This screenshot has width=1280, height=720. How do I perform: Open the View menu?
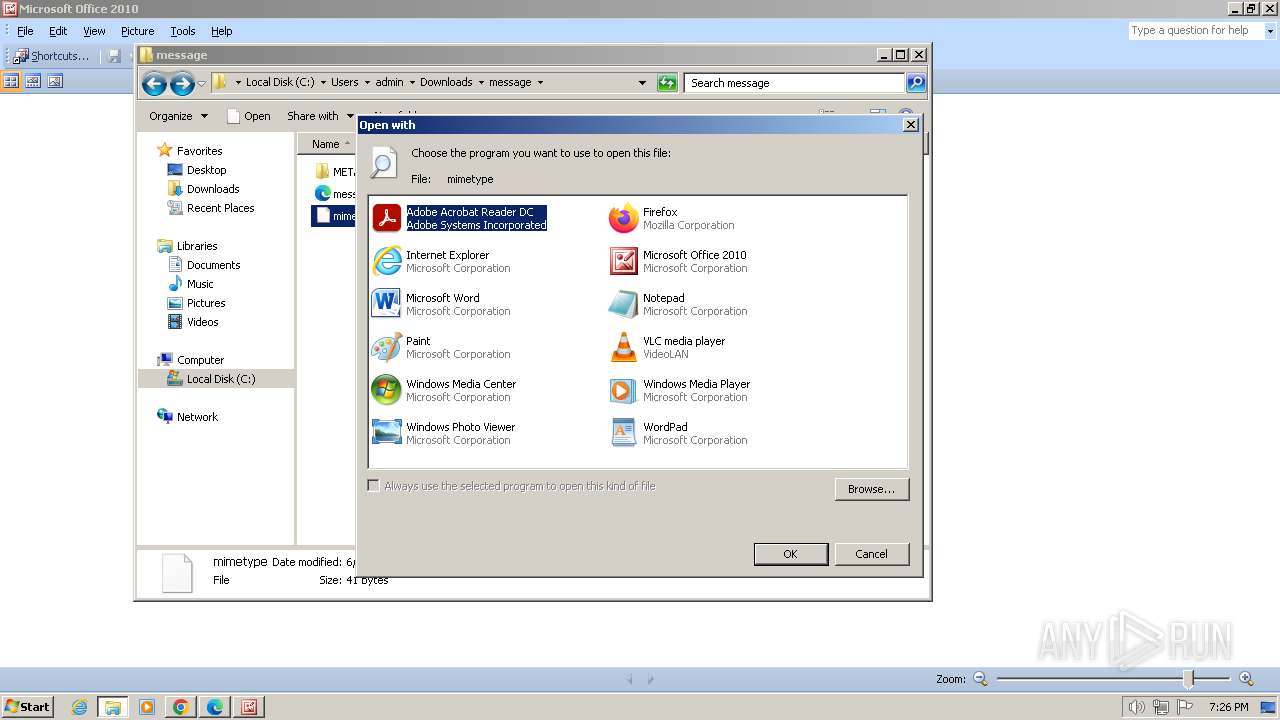[x=94, y=31]
